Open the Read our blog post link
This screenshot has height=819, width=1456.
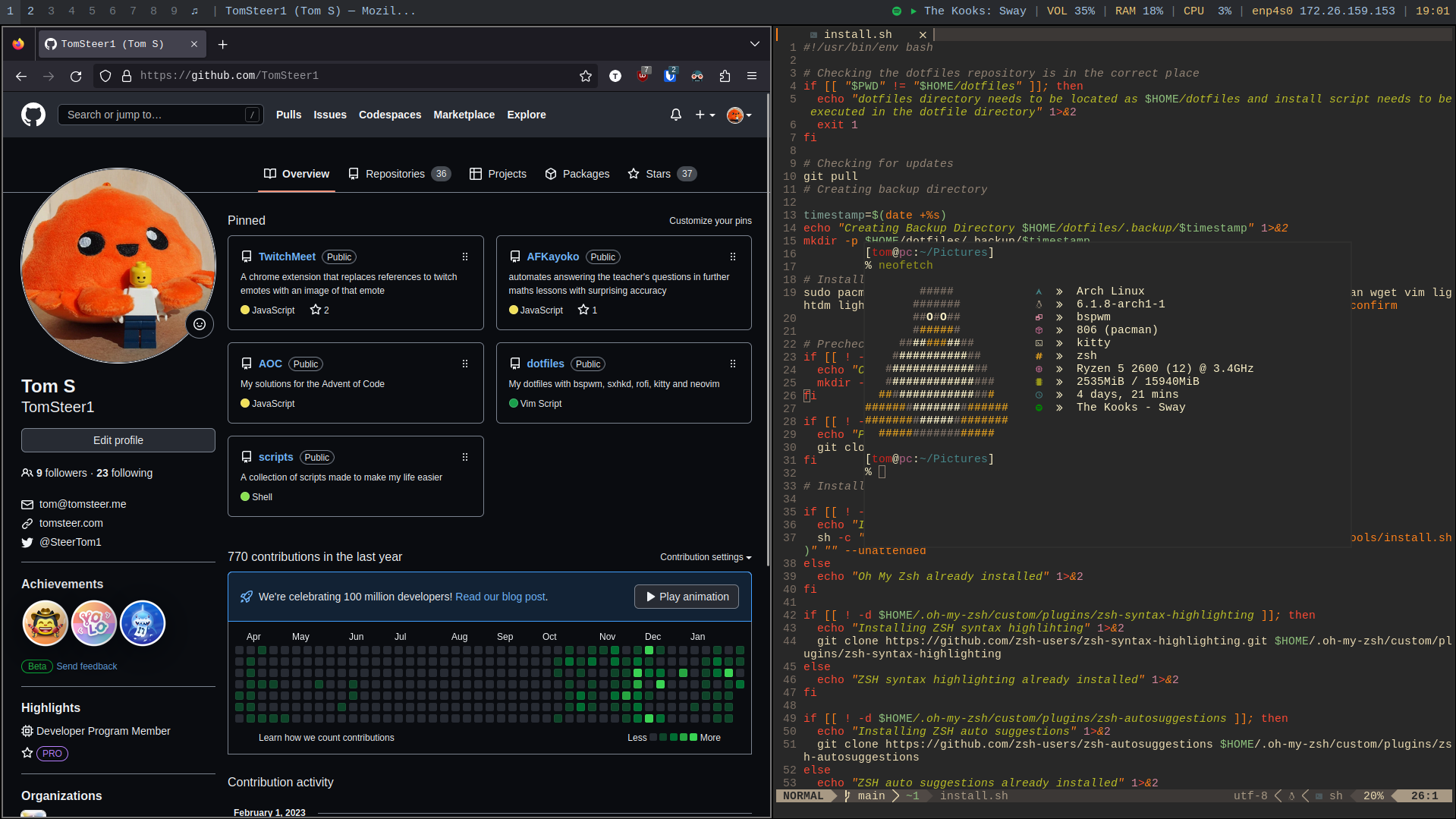pyautogui.click(x=500, y=597)
